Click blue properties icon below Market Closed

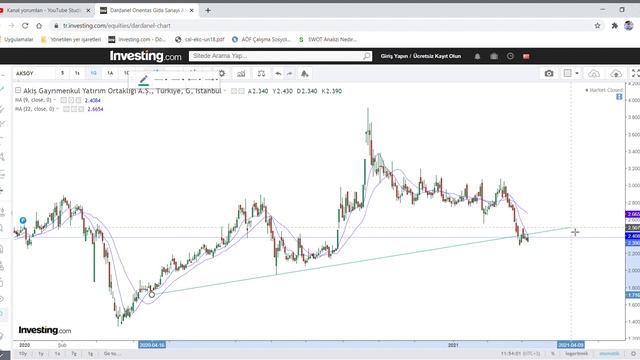pos(619,97)
